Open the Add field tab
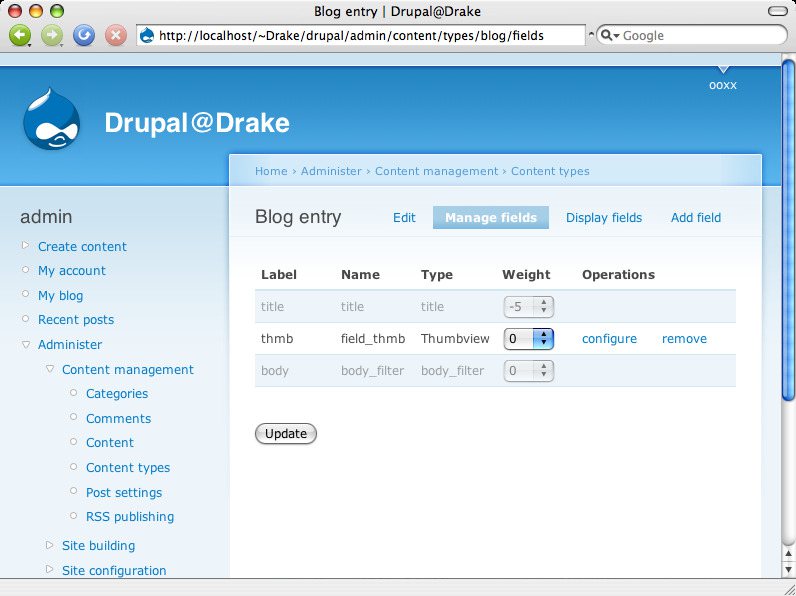 coord(696,218)
